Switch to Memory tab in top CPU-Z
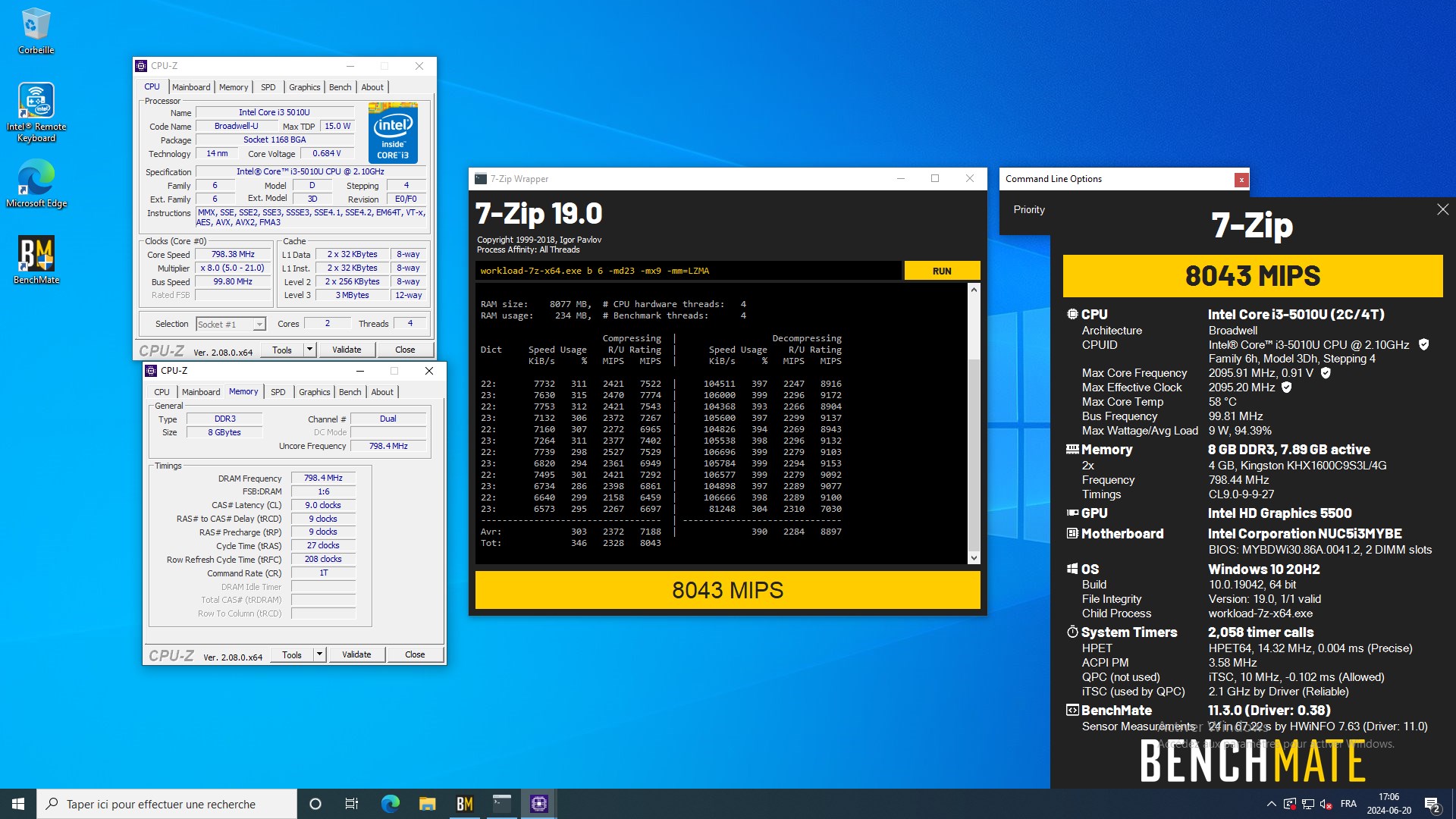The width and height of the screenshot is (1456, 819). pos(234,87)
